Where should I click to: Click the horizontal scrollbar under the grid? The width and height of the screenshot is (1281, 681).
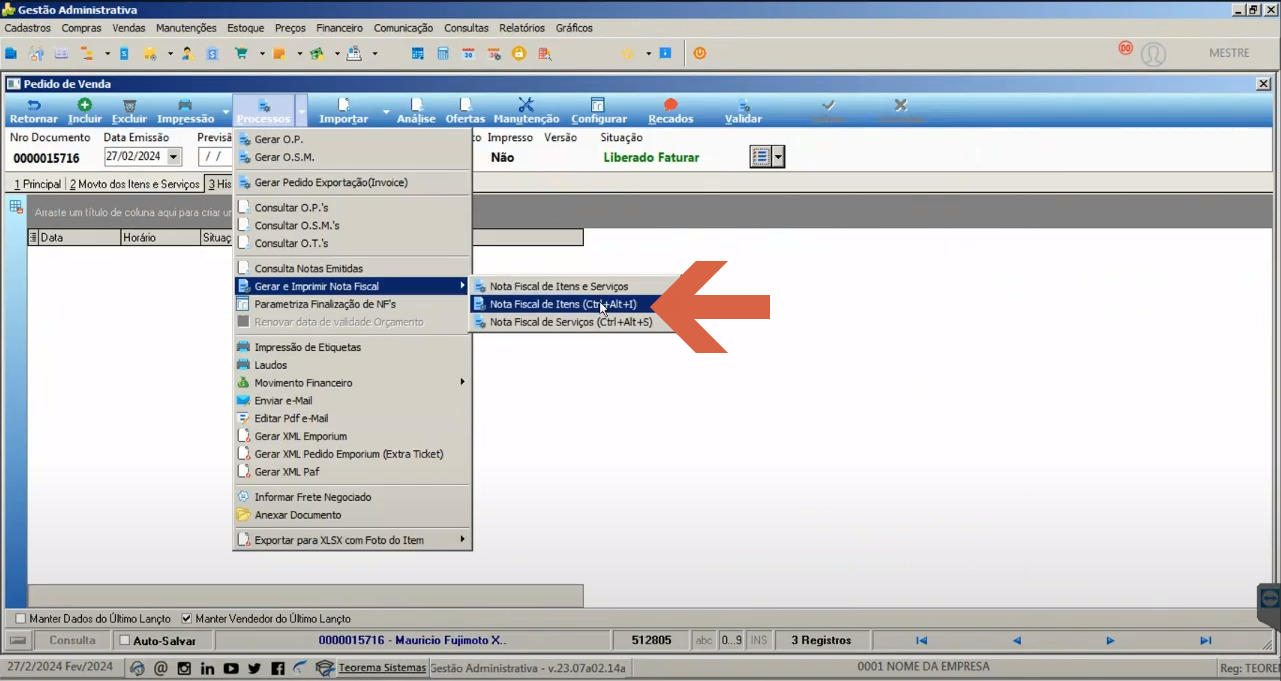tap(305, 595)
